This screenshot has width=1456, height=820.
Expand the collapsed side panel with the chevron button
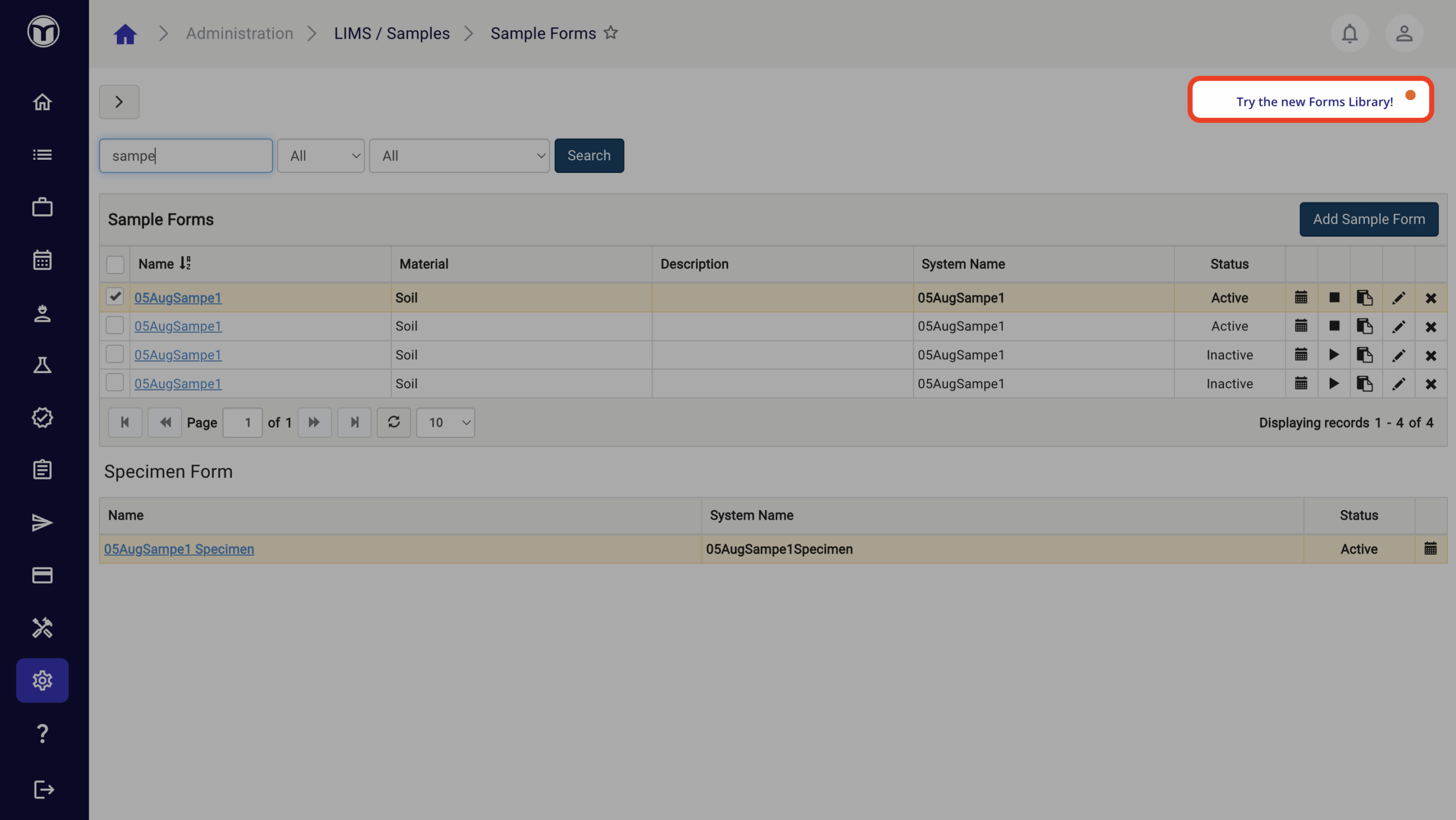(119, 102)
